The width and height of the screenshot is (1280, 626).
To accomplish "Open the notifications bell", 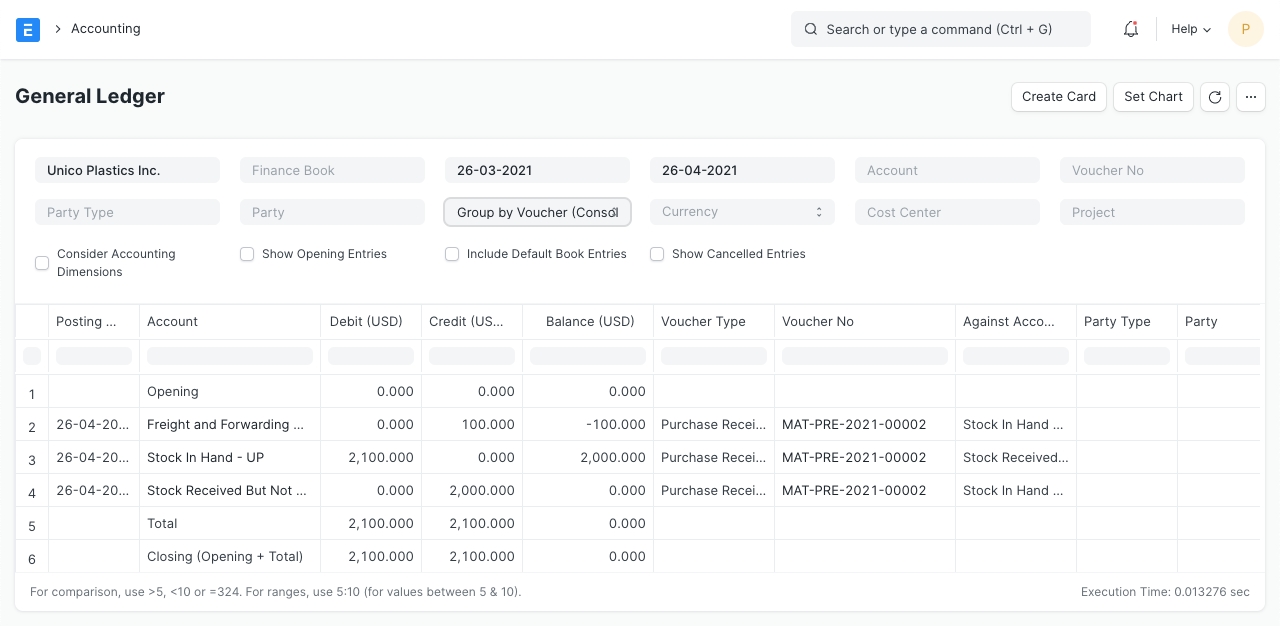I will [1131, 29].
